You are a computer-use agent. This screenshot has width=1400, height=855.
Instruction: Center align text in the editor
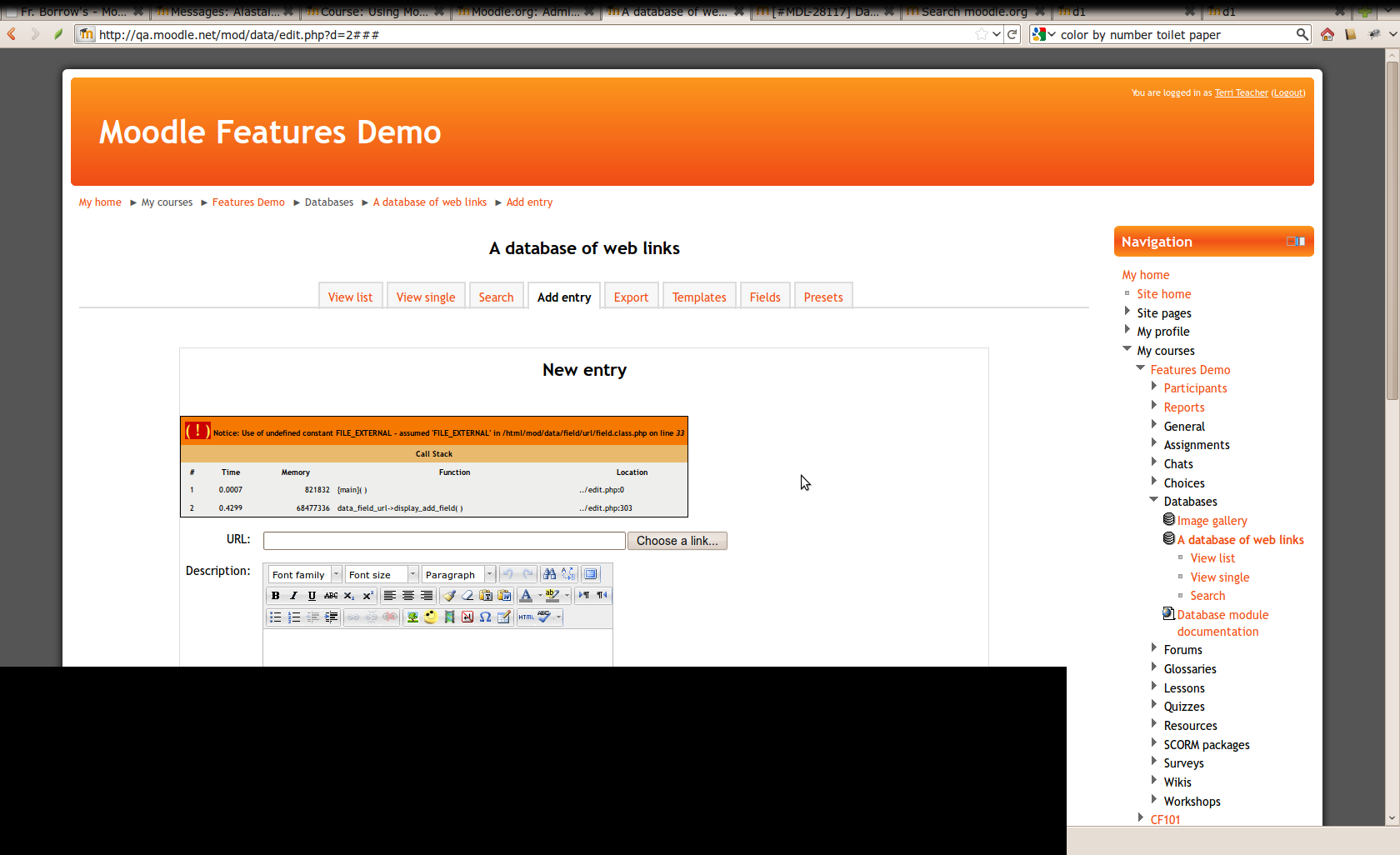click(x=407, y=595)
